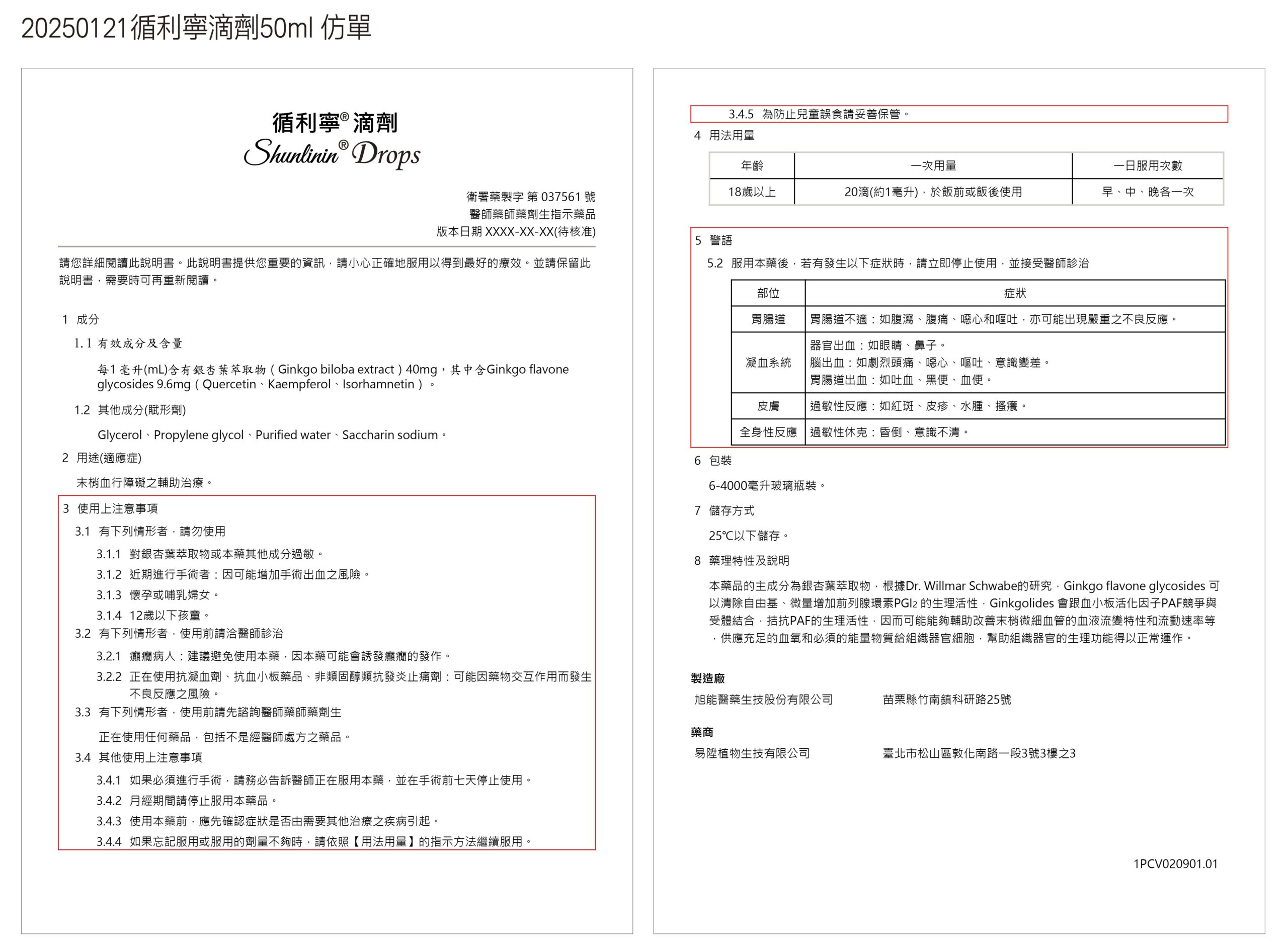
Task: Click the address 臺北市松山區敦化南路一段3號3樓之3
Action: tap(979, 753)
